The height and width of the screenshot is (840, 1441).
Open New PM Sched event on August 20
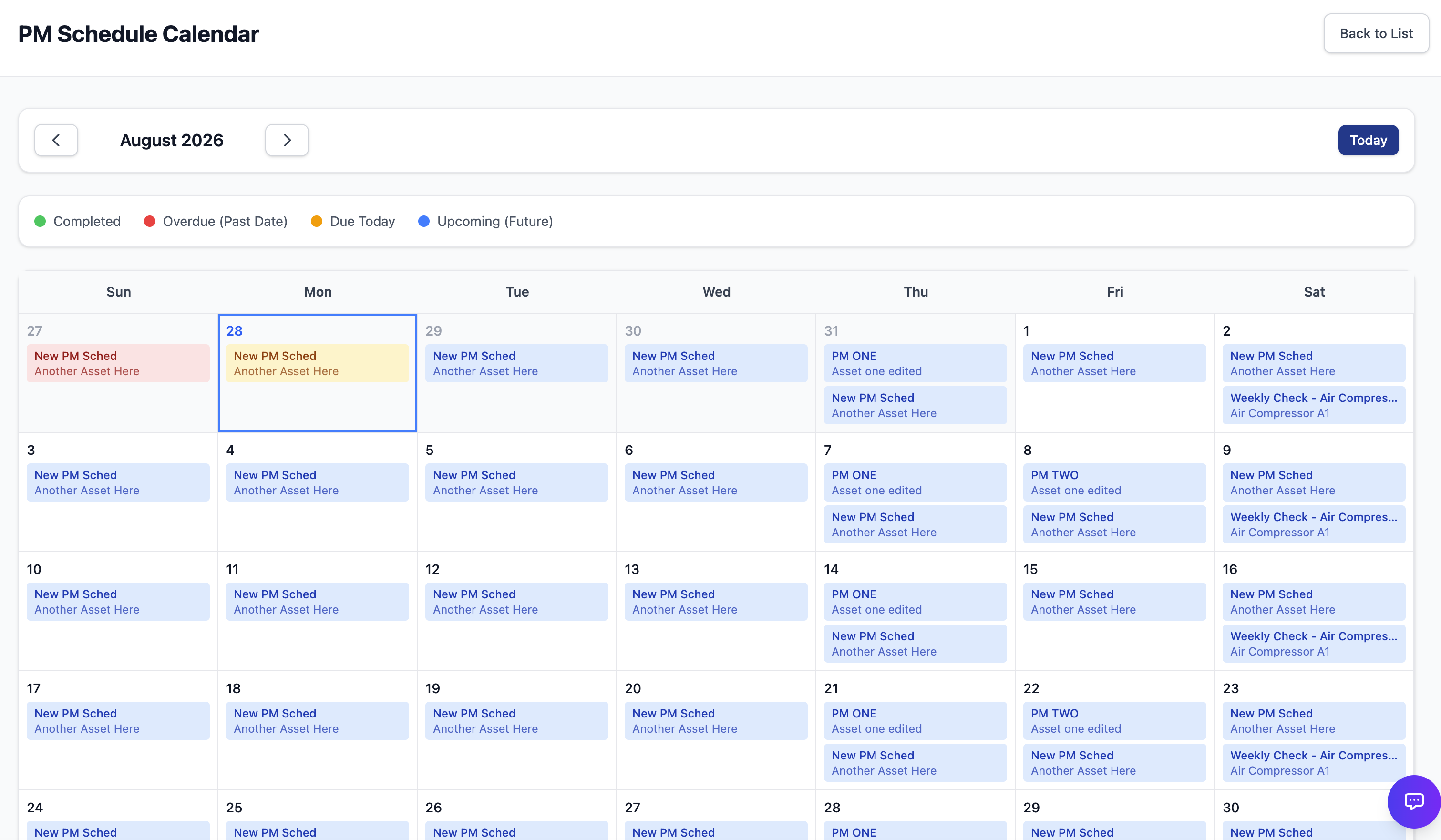716,721
